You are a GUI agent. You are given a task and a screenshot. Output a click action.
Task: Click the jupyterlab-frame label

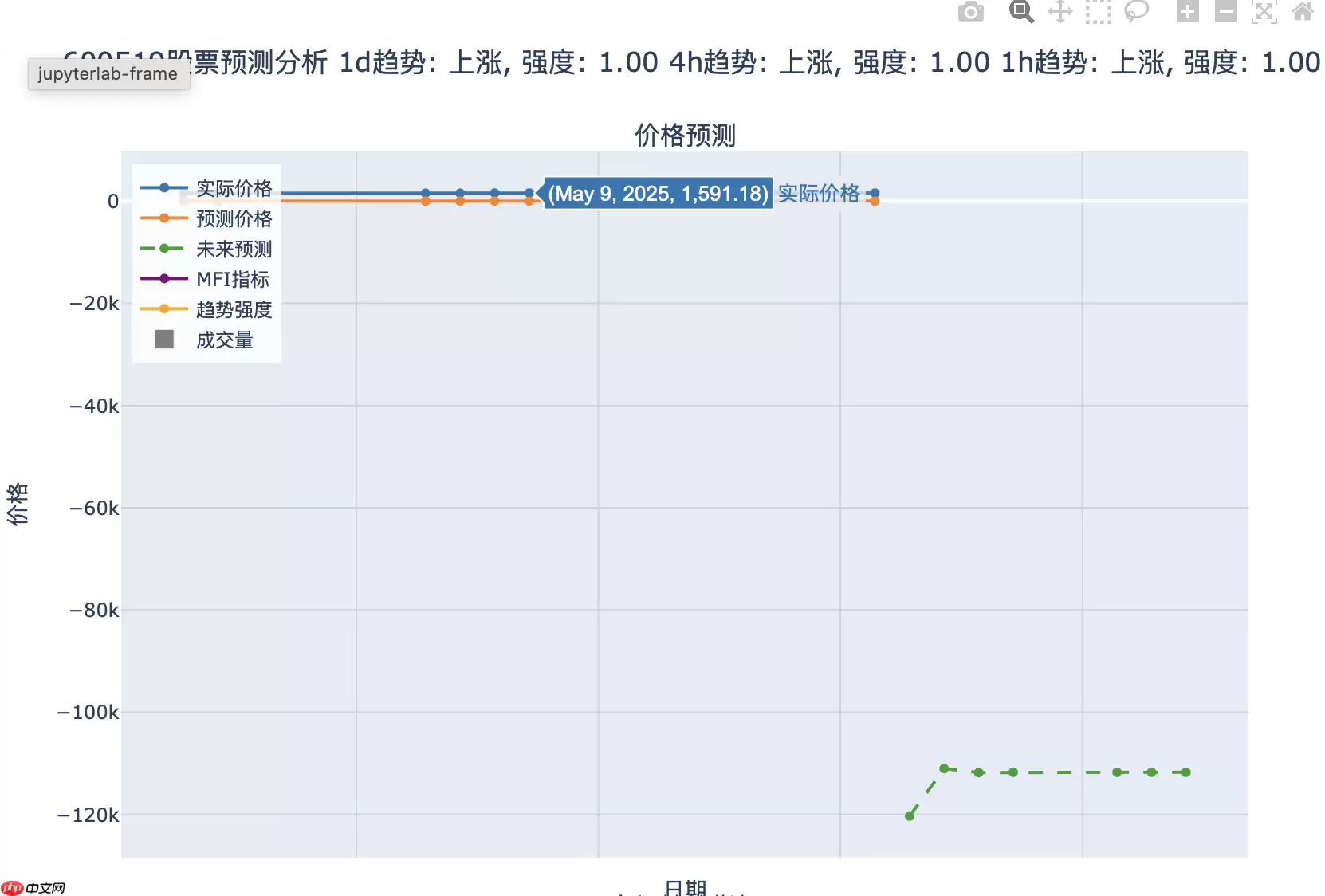click(x=108, y=74)
